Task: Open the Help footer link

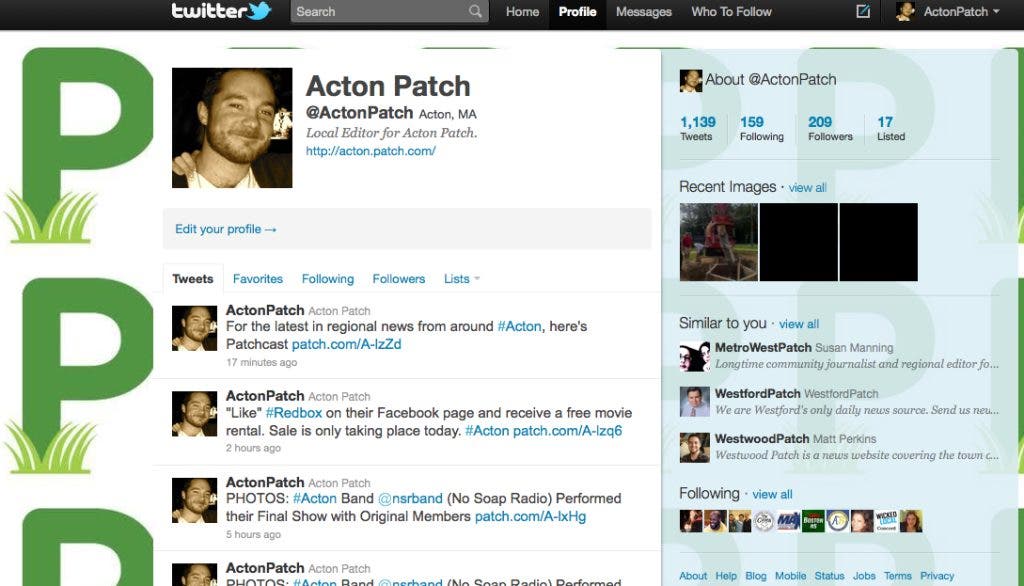Action: [x=726, y=576]
